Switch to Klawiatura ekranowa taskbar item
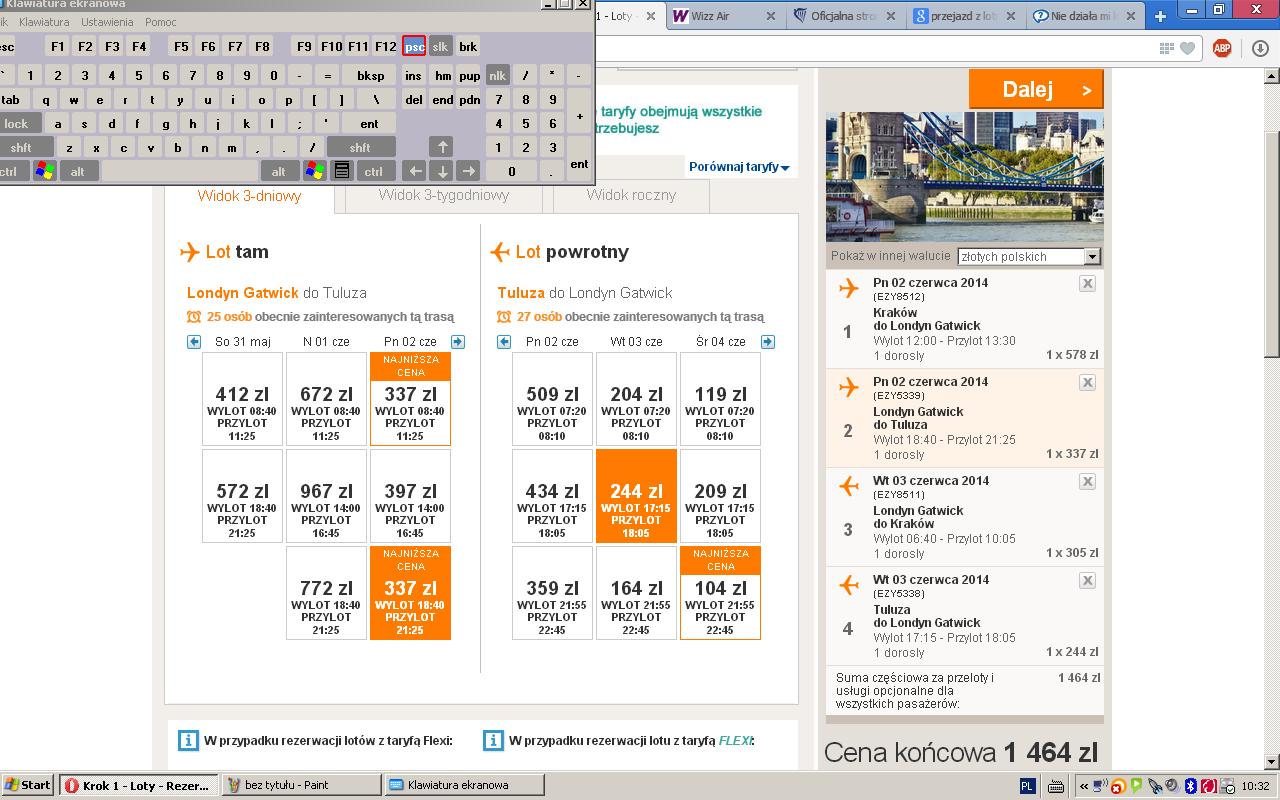This screenshot has width=1280, height=800. [465, 785]
